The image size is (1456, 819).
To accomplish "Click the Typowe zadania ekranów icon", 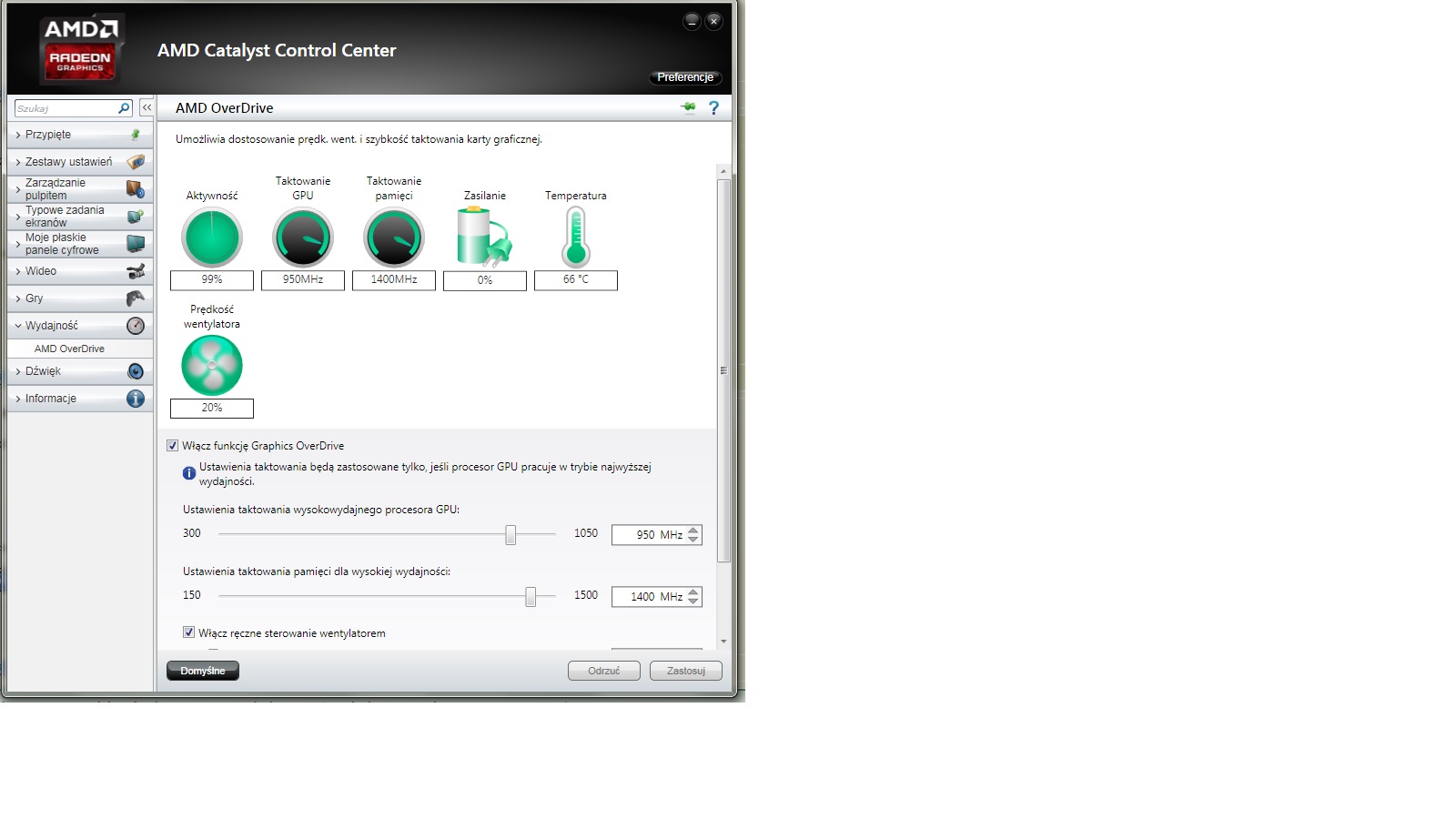I will pos(136,217).
